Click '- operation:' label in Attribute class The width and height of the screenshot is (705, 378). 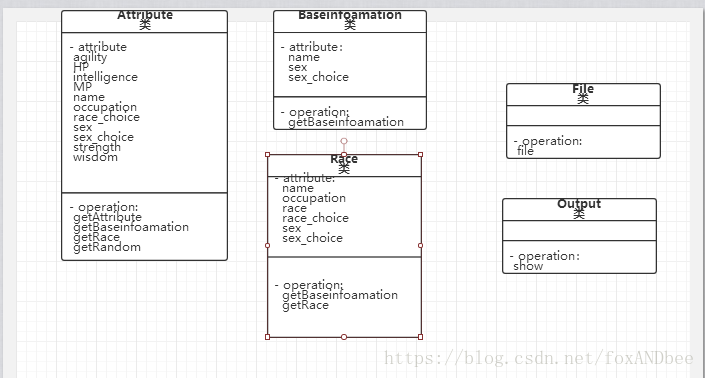pyautogui.click(x=104, y=207)
